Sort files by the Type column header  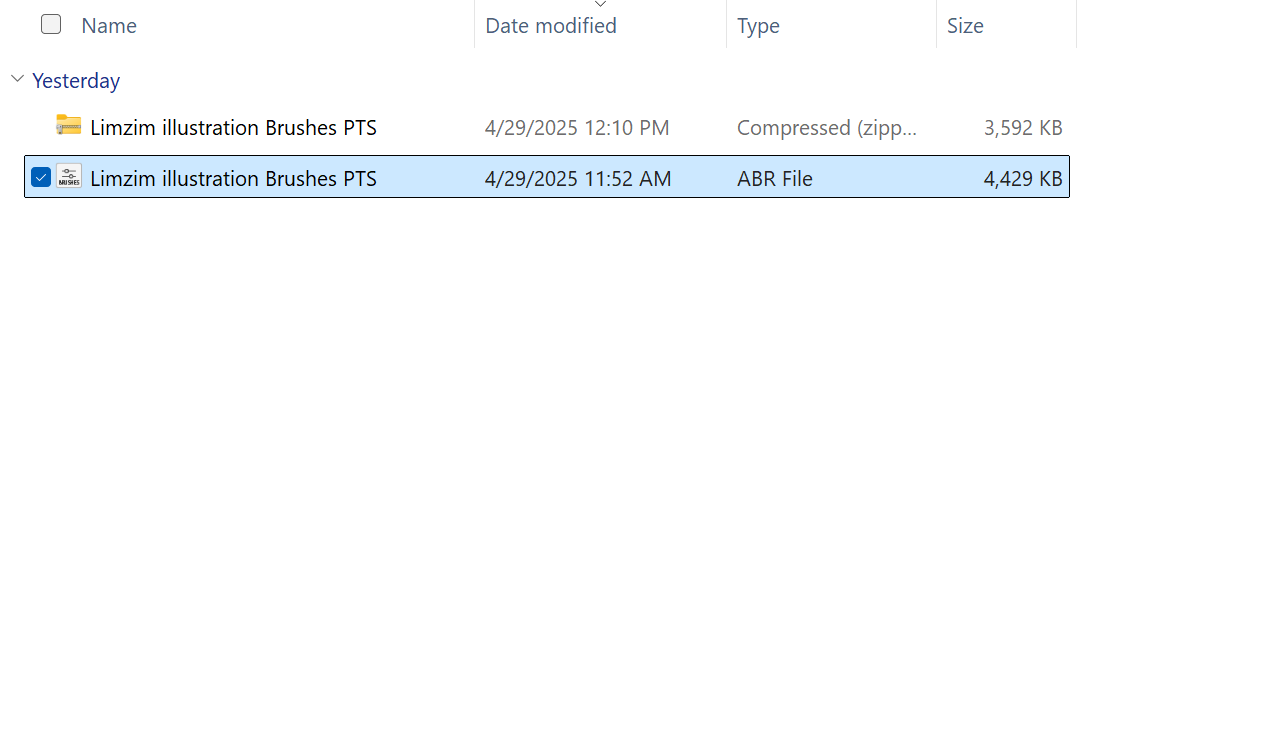[758, 25]
